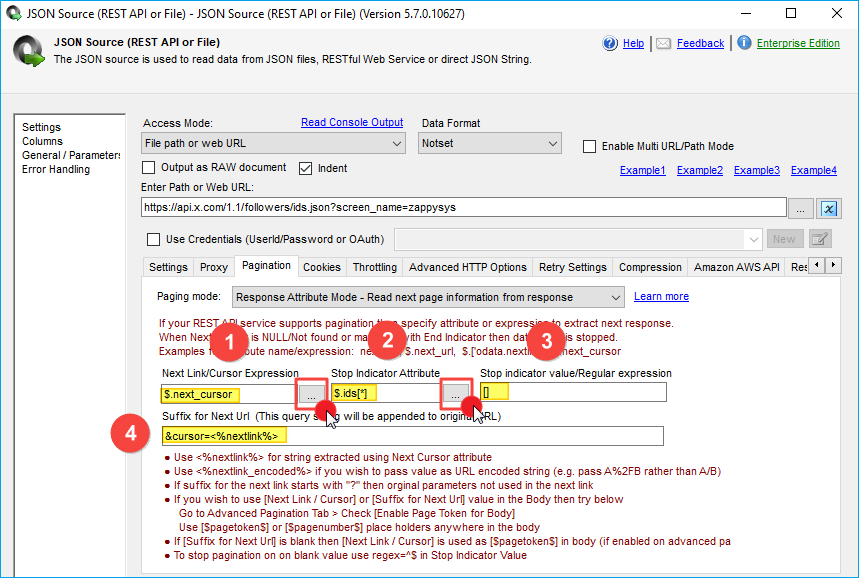The width and height of the screenshot is (859, 578).
Task: Click the Enterprise Edition info icon
Action: (744, 43)
